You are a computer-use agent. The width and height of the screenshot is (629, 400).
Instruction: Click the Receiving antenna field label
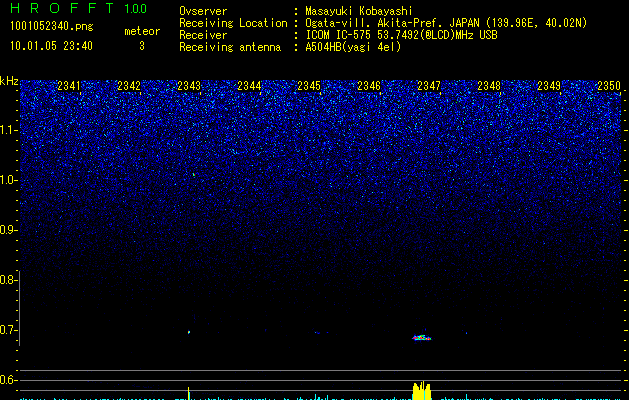tap(230, 47)
